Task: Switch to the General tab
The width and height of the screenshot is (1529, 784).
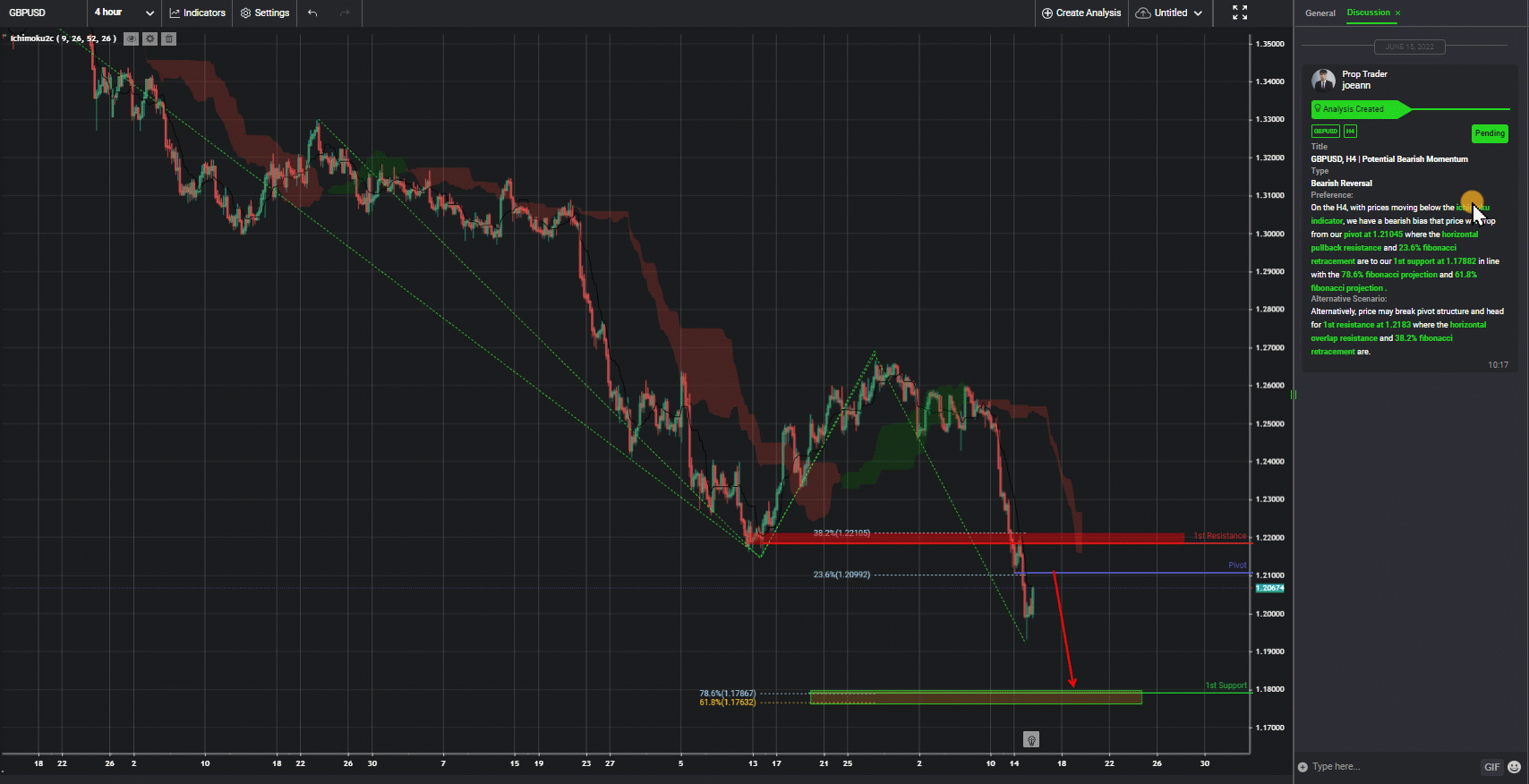Action: coord(1320,13)
